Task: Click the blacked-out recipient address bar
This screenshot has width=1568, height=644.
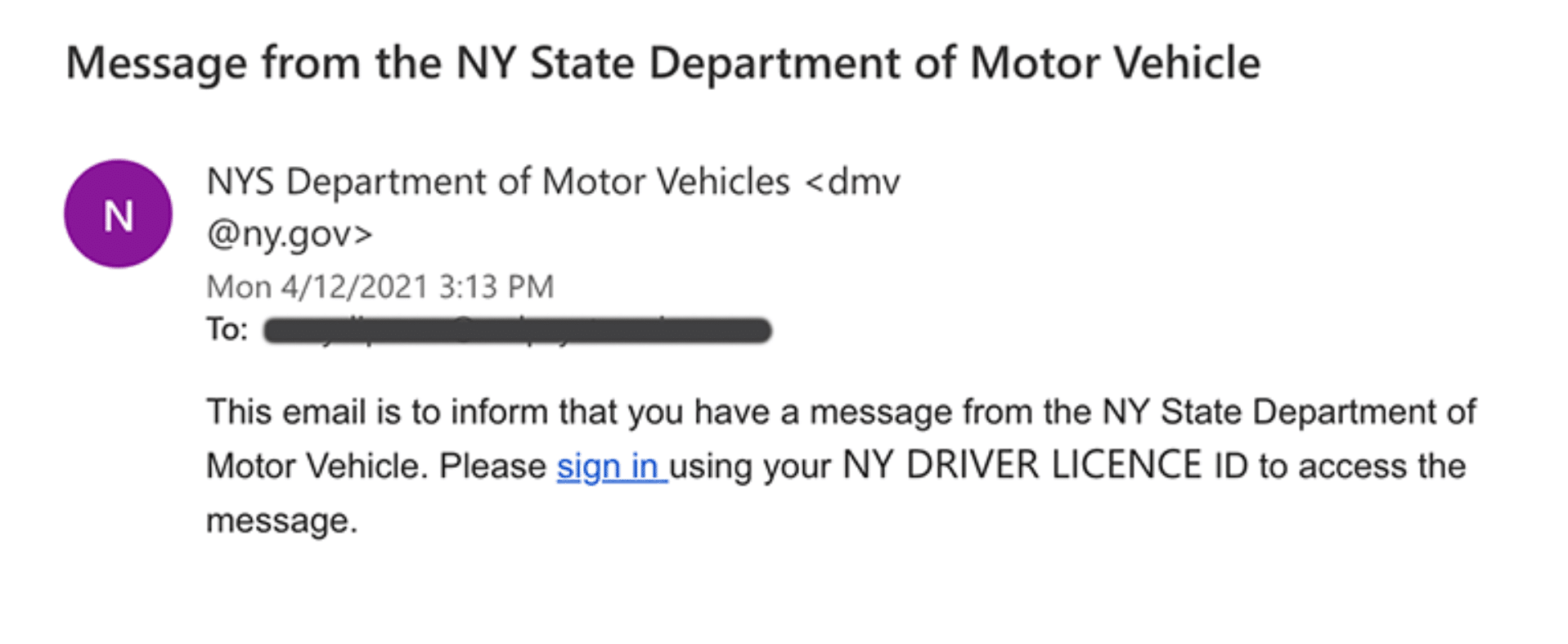Action: tap(518, 331)
